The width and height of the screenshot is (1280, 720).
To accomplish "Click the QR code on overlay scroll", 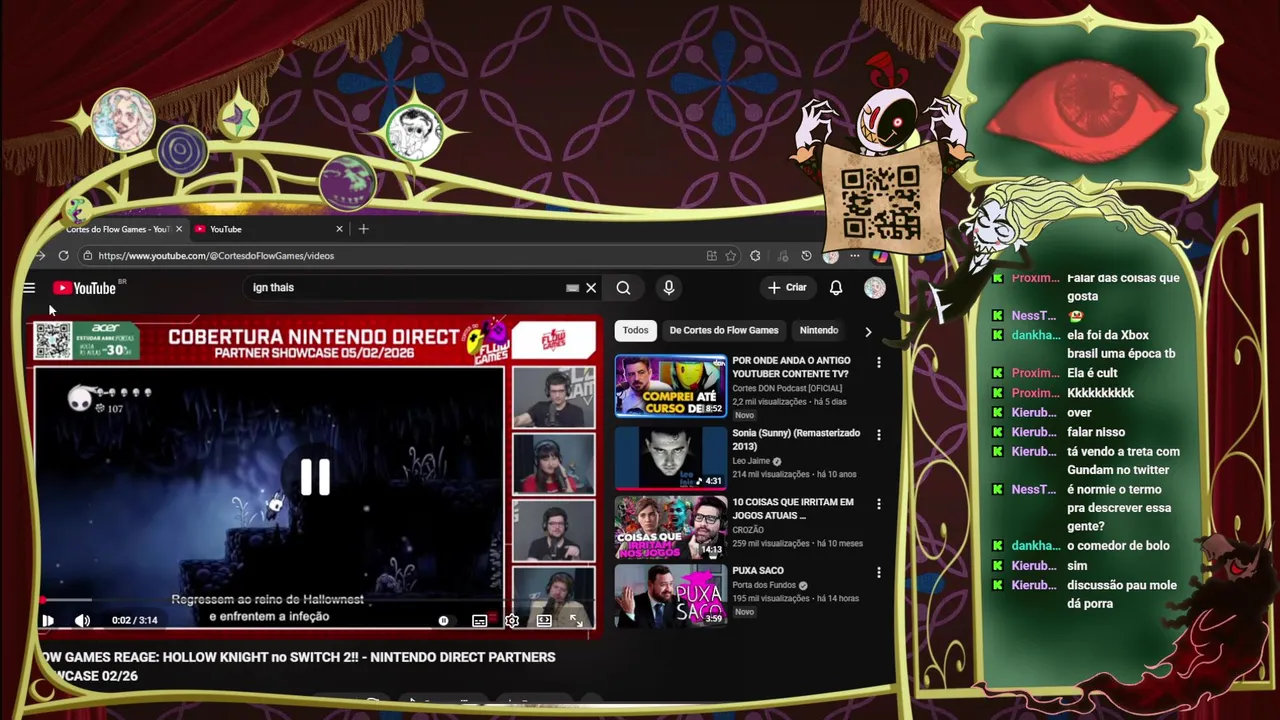I will 880,202.
